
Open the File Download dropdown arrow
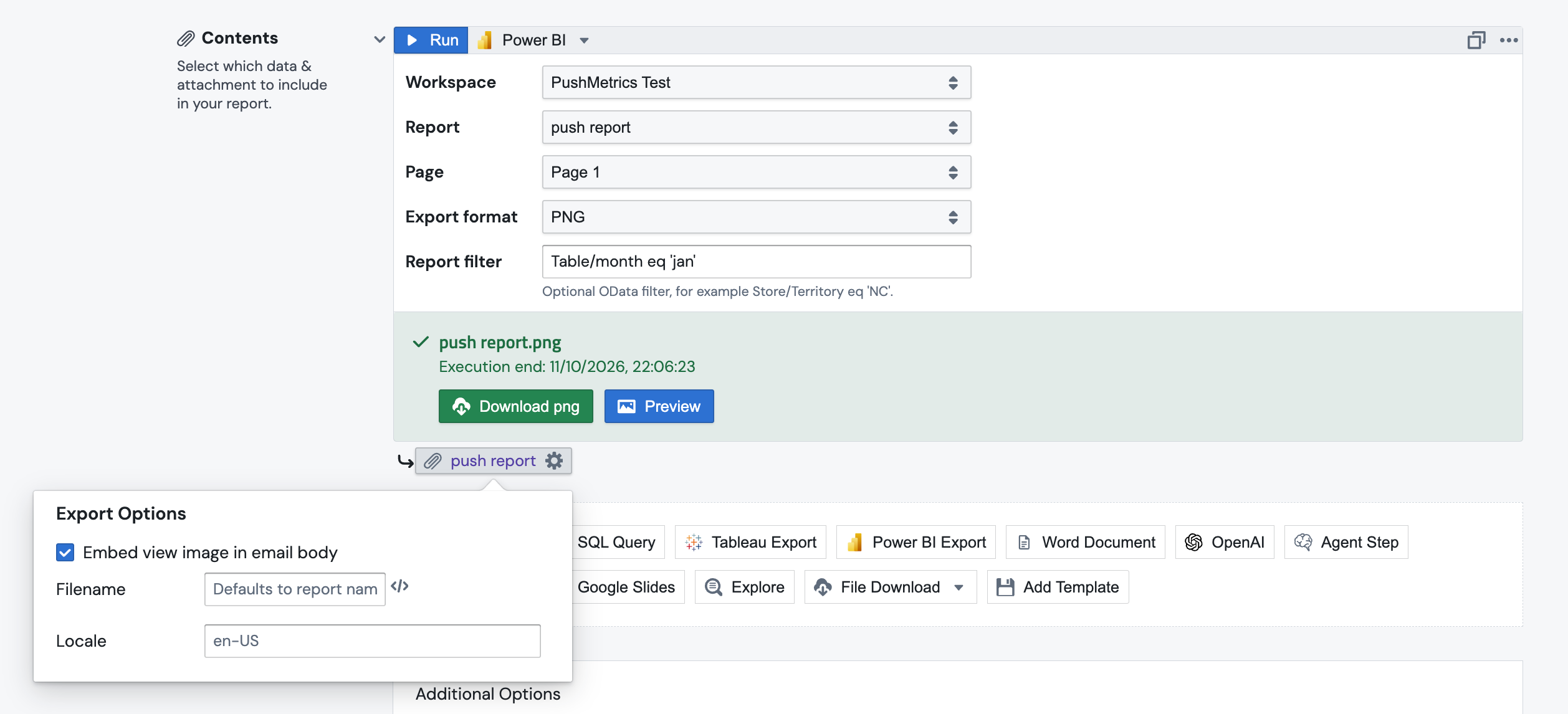pos(959,588)
